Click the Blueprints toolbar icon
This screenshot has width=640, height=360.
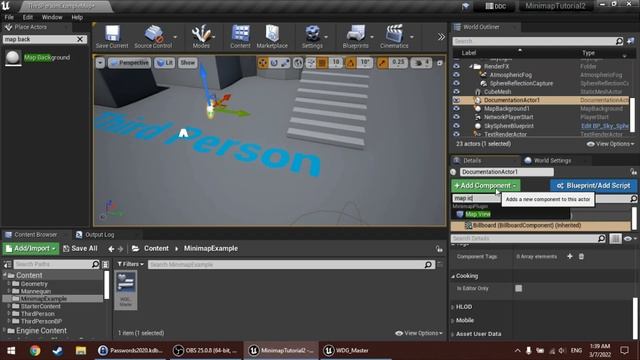(356, 36)
